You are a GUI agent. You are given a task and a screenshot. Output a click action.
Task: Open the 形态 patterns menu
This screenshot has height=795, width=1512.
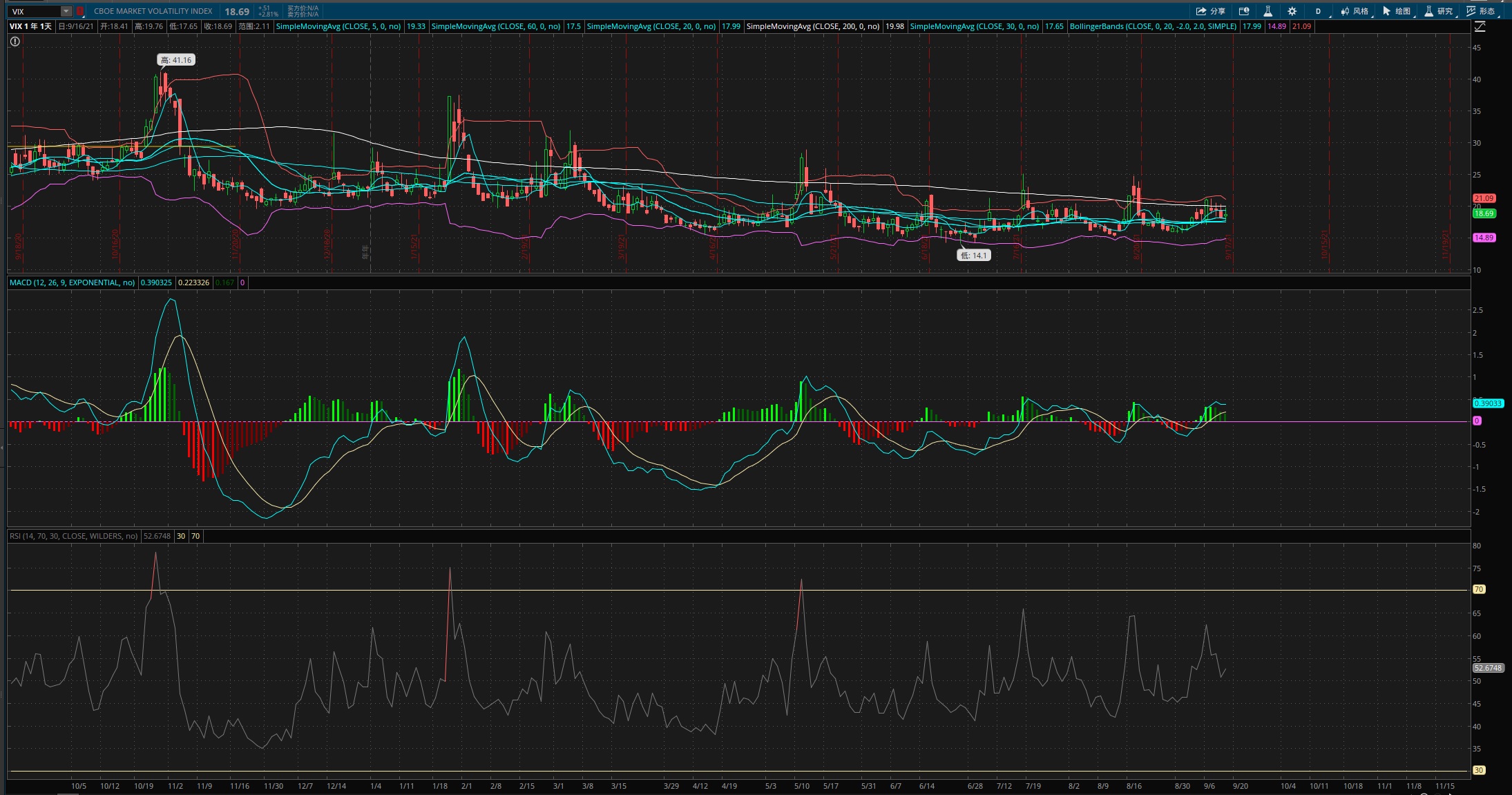click(1481, 11)
